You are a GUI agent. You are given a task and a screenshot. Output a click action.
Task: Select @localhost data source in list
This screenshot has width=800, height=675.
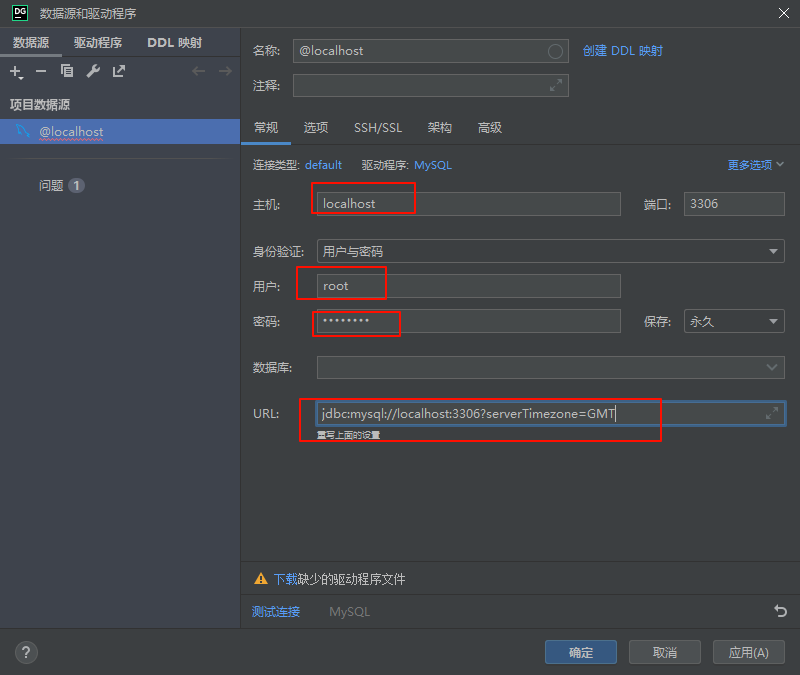coord(120,132)
